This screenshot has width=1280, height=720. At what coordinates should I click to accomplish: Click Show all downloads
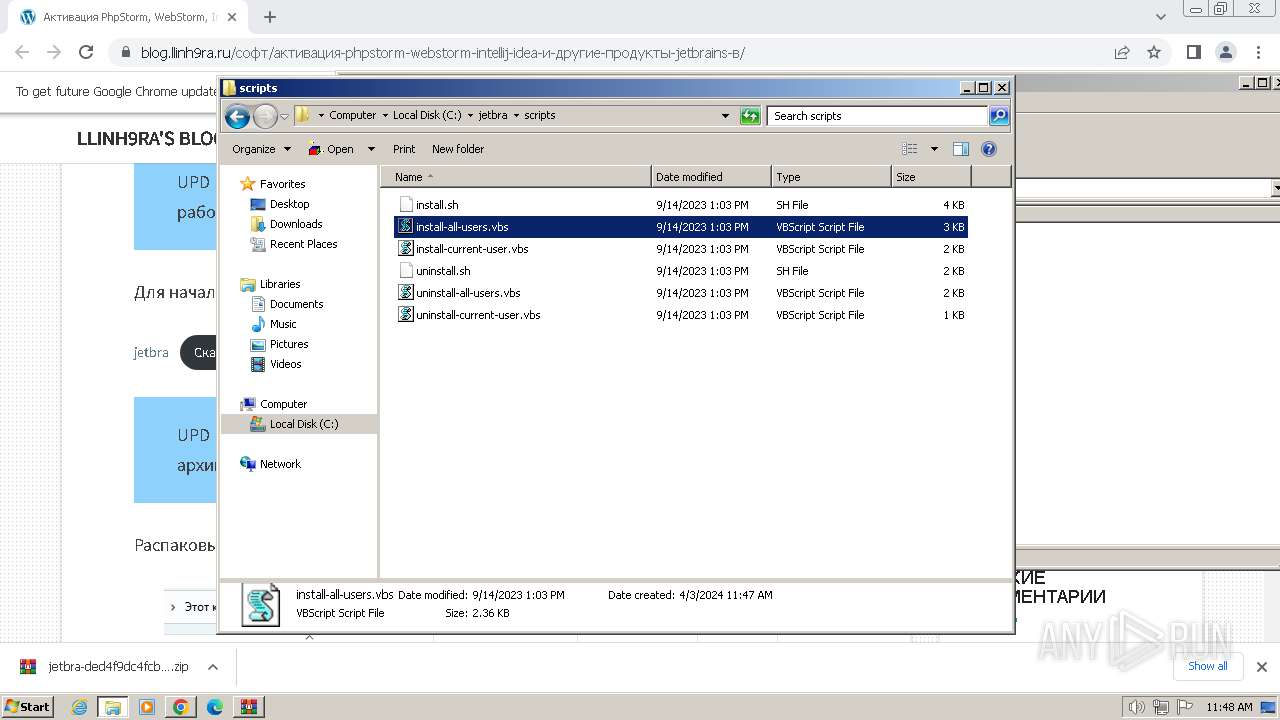[1208, 666]
